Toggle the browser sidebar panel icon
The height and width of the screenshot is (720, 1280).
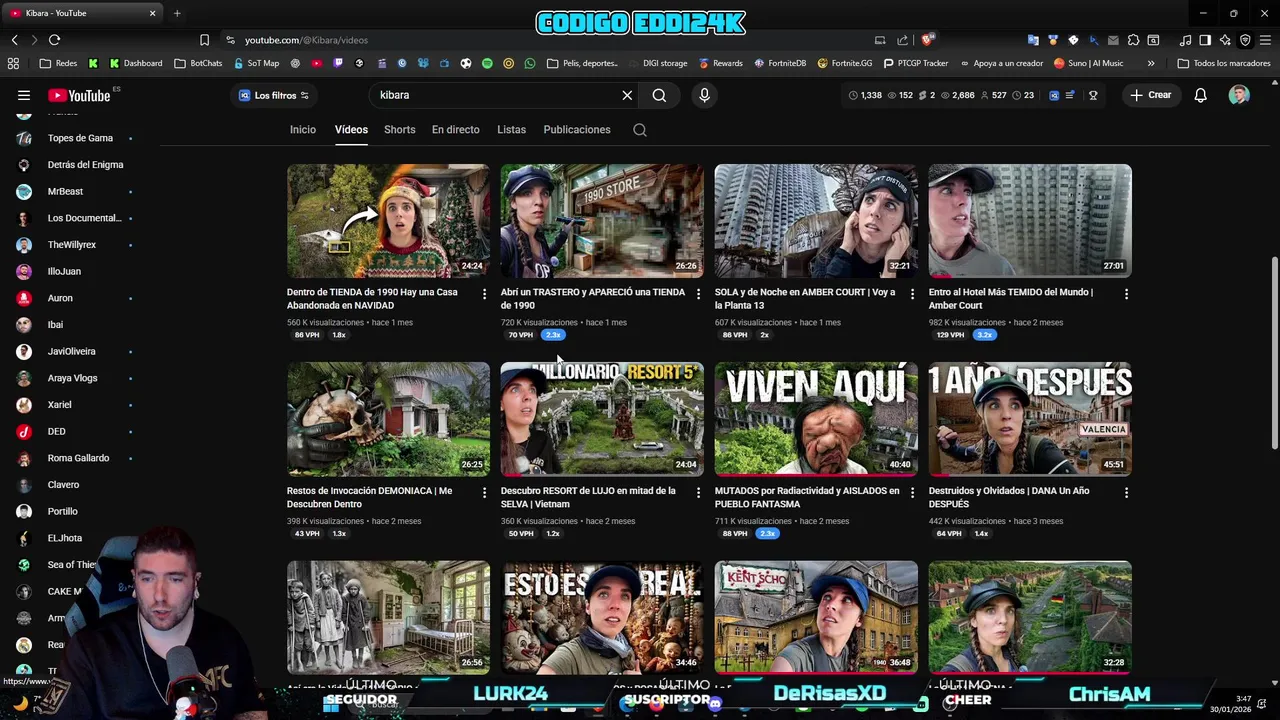pos(1205,40)
